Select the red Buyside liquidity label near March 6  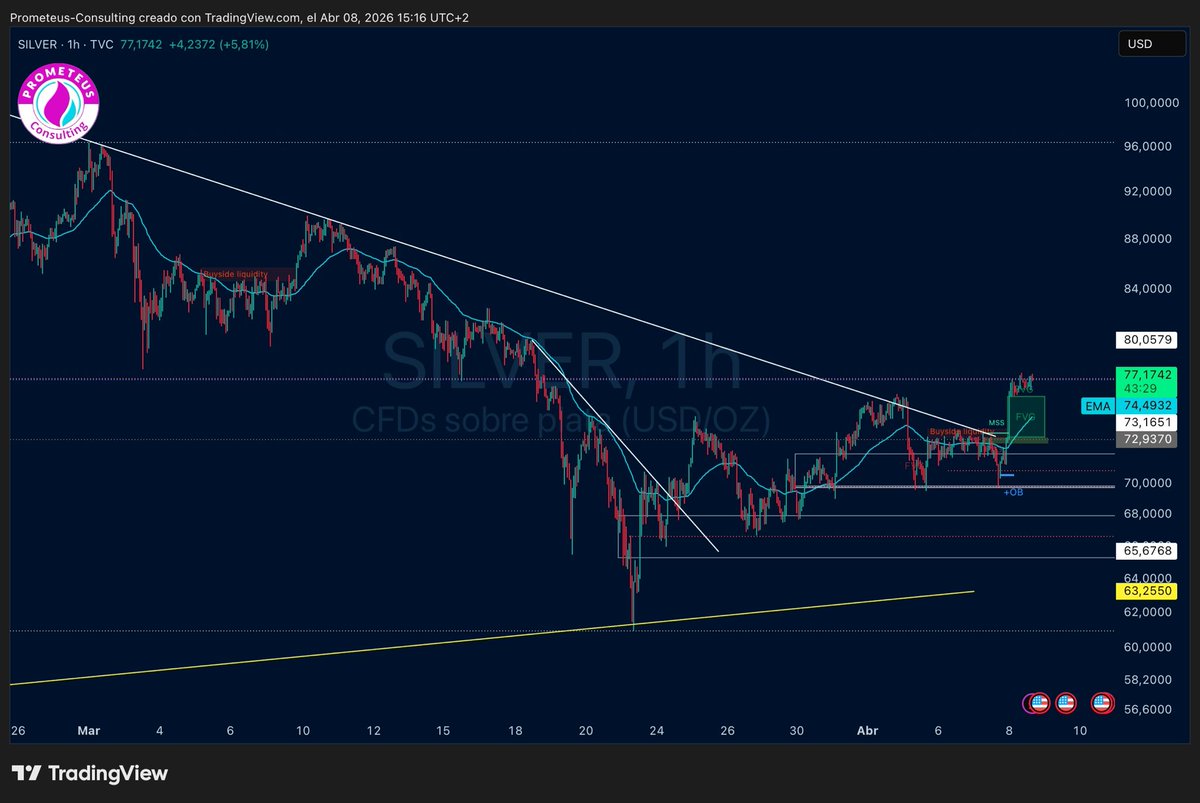(x=235, y=273)
